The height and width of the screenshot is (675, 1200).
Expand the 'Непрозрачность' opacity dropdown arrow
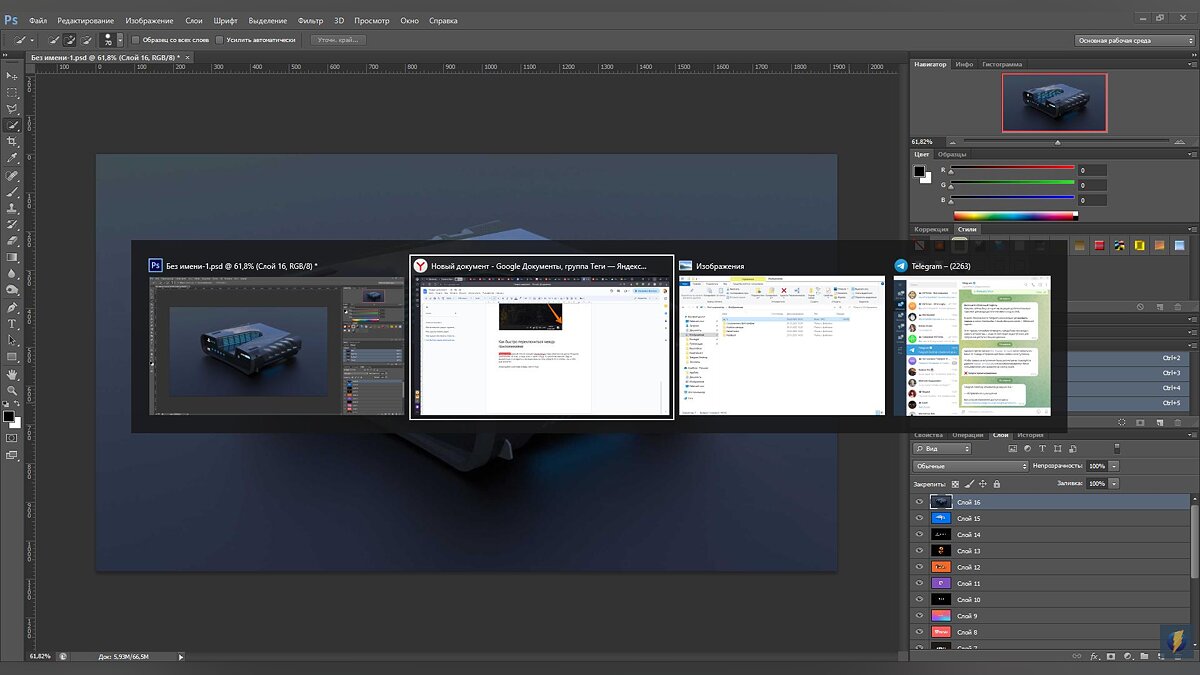pos(1114,466)
